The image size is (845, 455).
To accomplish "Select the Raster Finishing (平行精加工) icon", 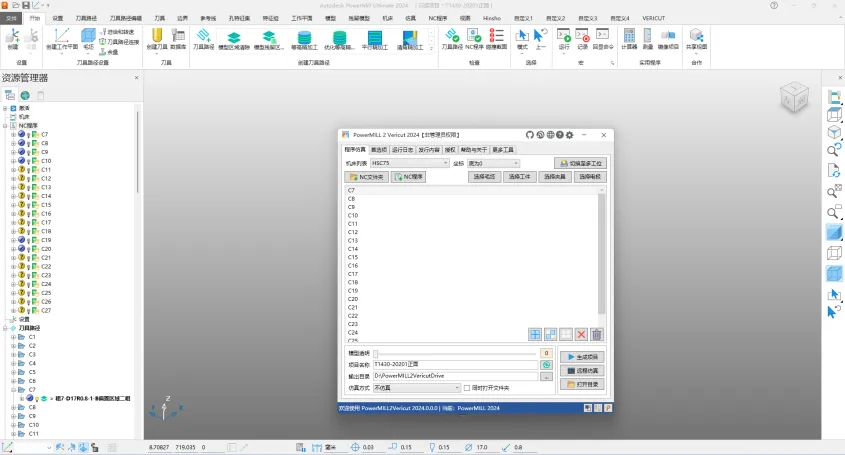I will tap(375, 40).
